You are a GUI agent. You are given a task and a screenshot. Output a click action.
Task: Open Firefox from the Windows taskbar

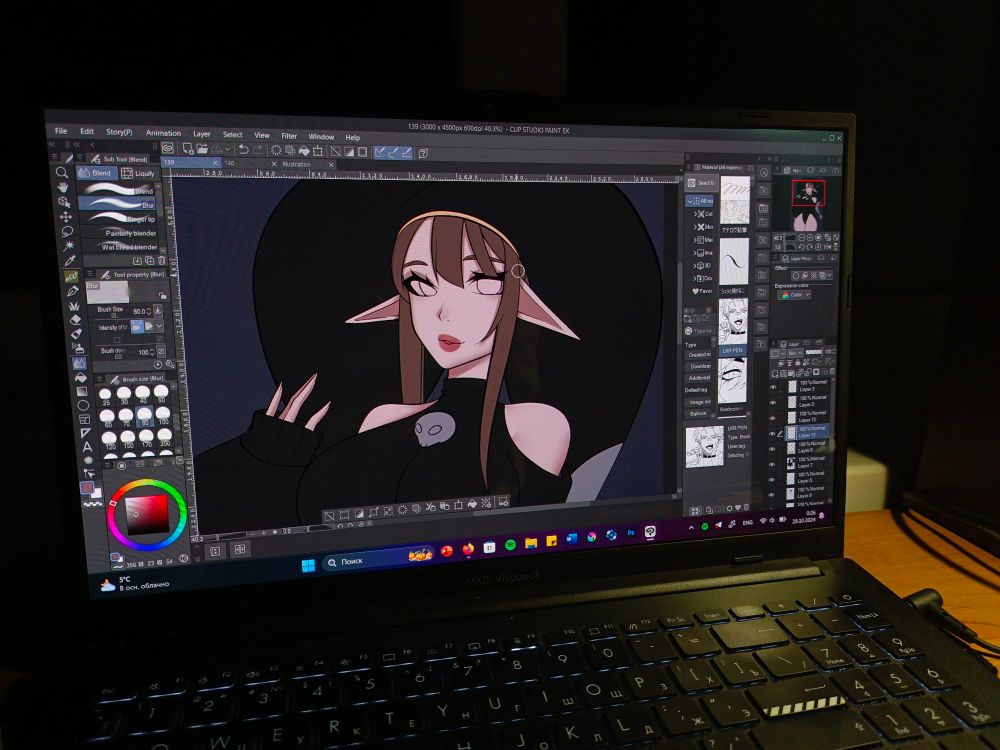coord(468,548)
